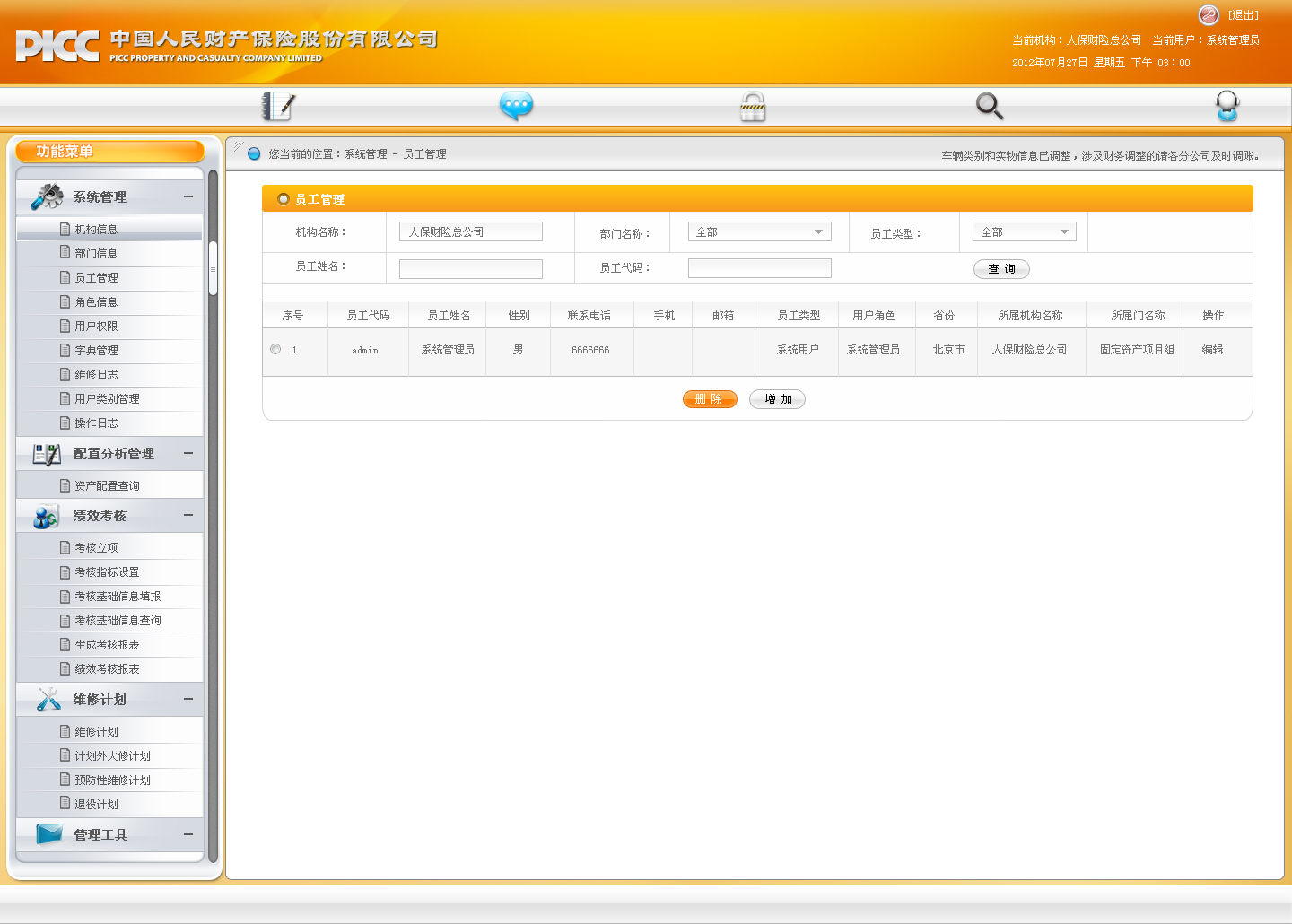The image size is (1292, 924).
Task: Click the orange 删除 button
Action: (x=710, y=399)
